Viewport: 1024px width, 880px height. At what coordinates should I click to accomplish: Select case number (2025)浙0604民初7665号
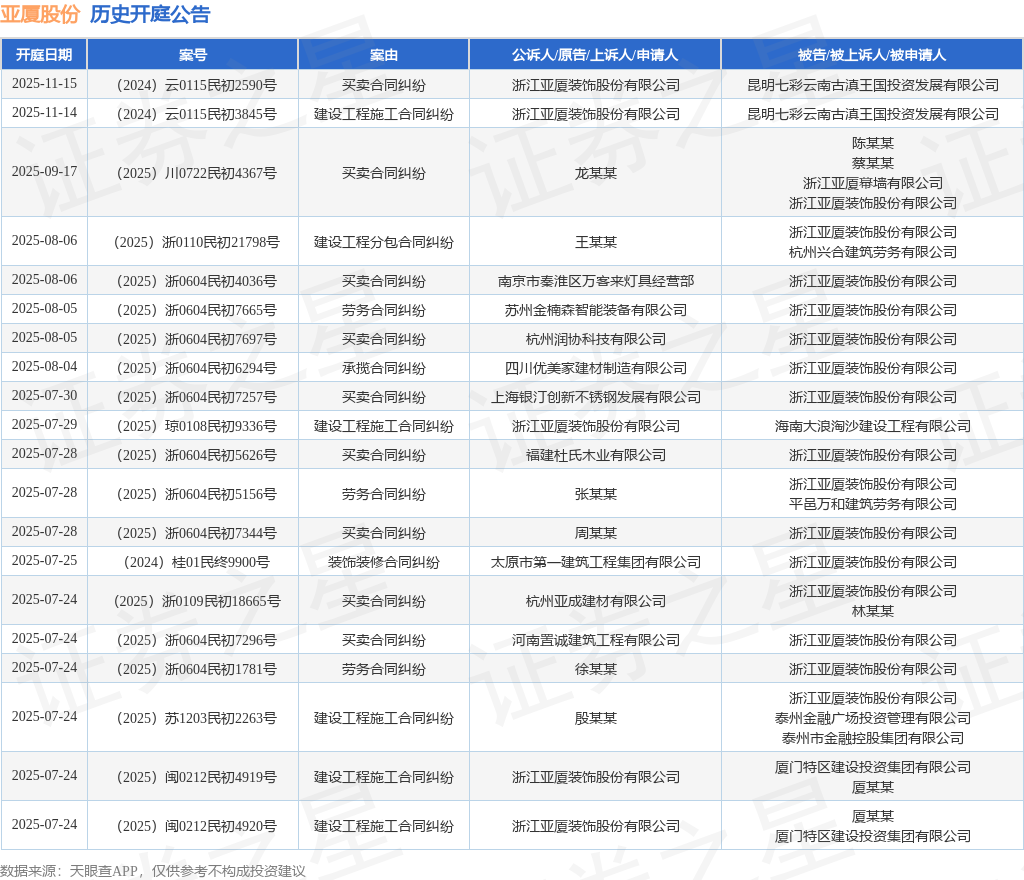[x=193, y=310]
